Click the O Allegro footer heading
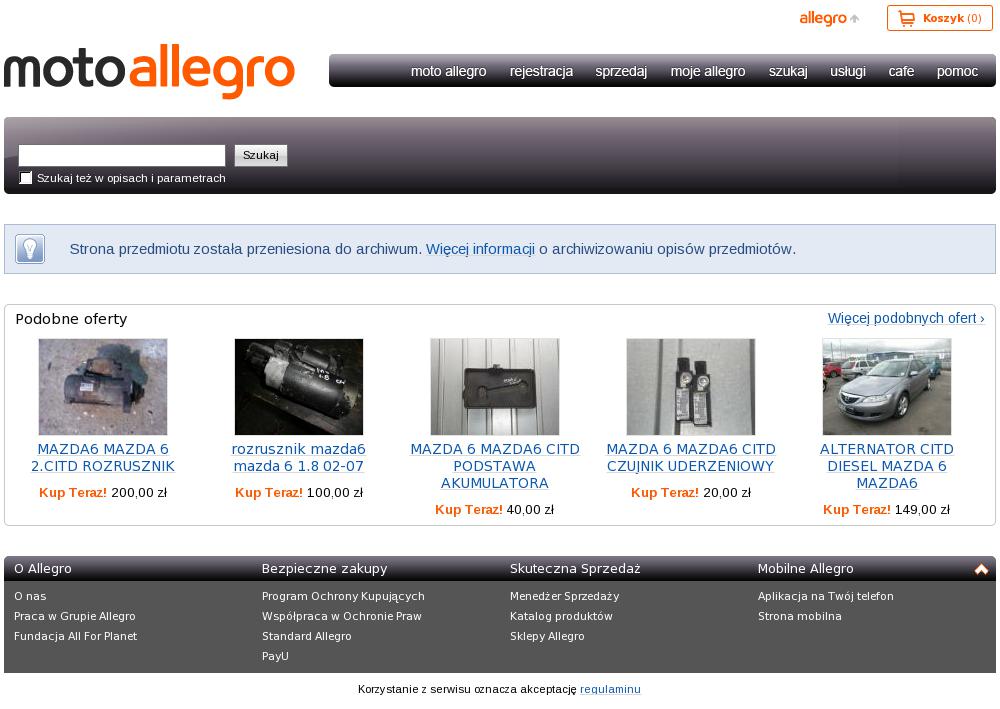 tap(43, 569)
